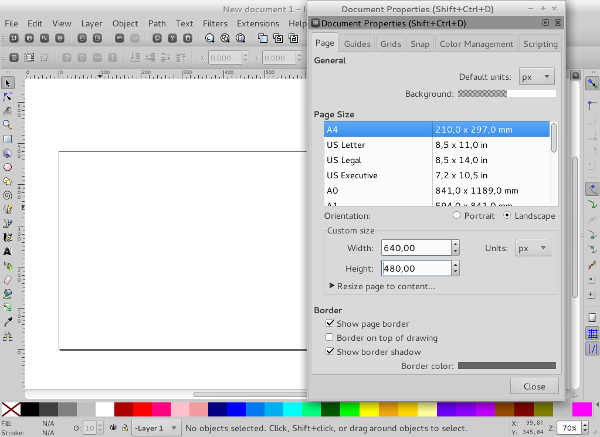Click the X coordinate spinner arrows

point(245,58)
